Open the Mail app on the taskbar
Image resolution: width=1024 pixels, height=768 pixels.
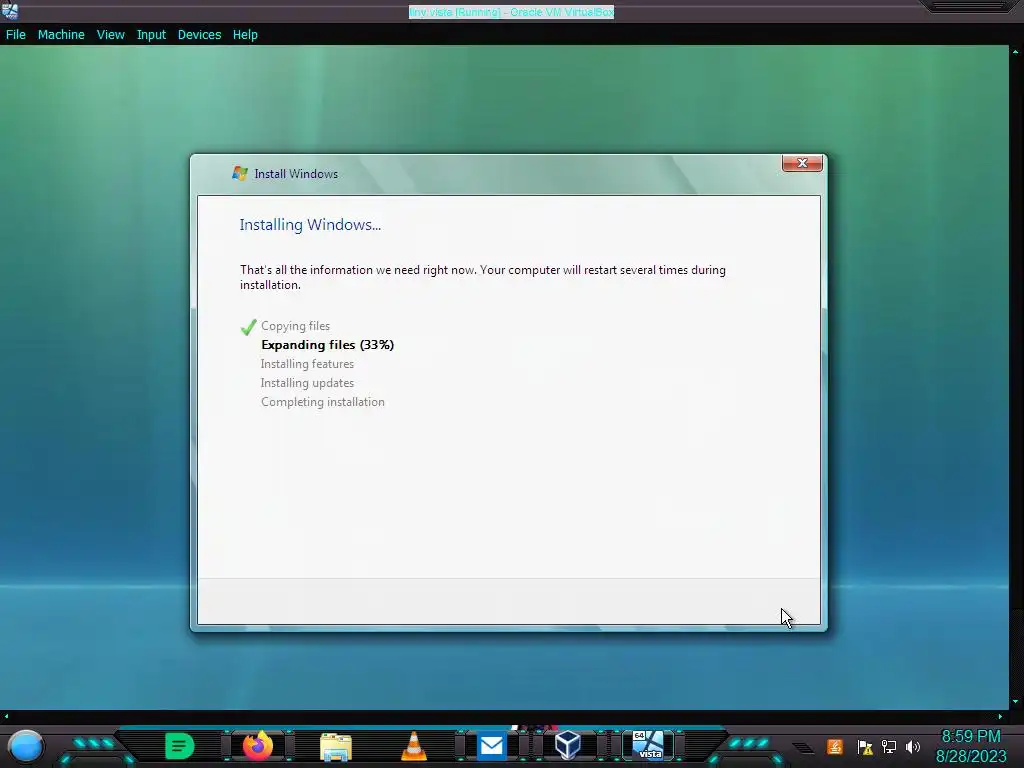pos(491,746)
